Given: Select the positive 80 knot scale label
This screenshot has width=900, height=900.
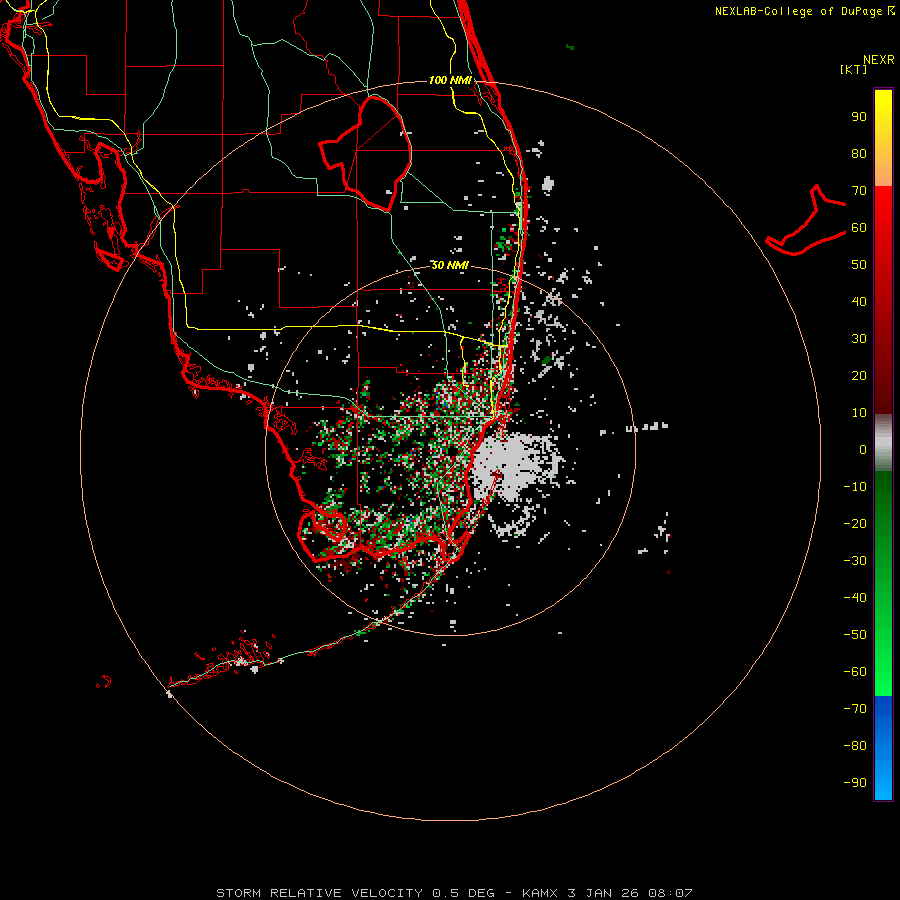Looking at the screenshot, I should tap(859, 154).
